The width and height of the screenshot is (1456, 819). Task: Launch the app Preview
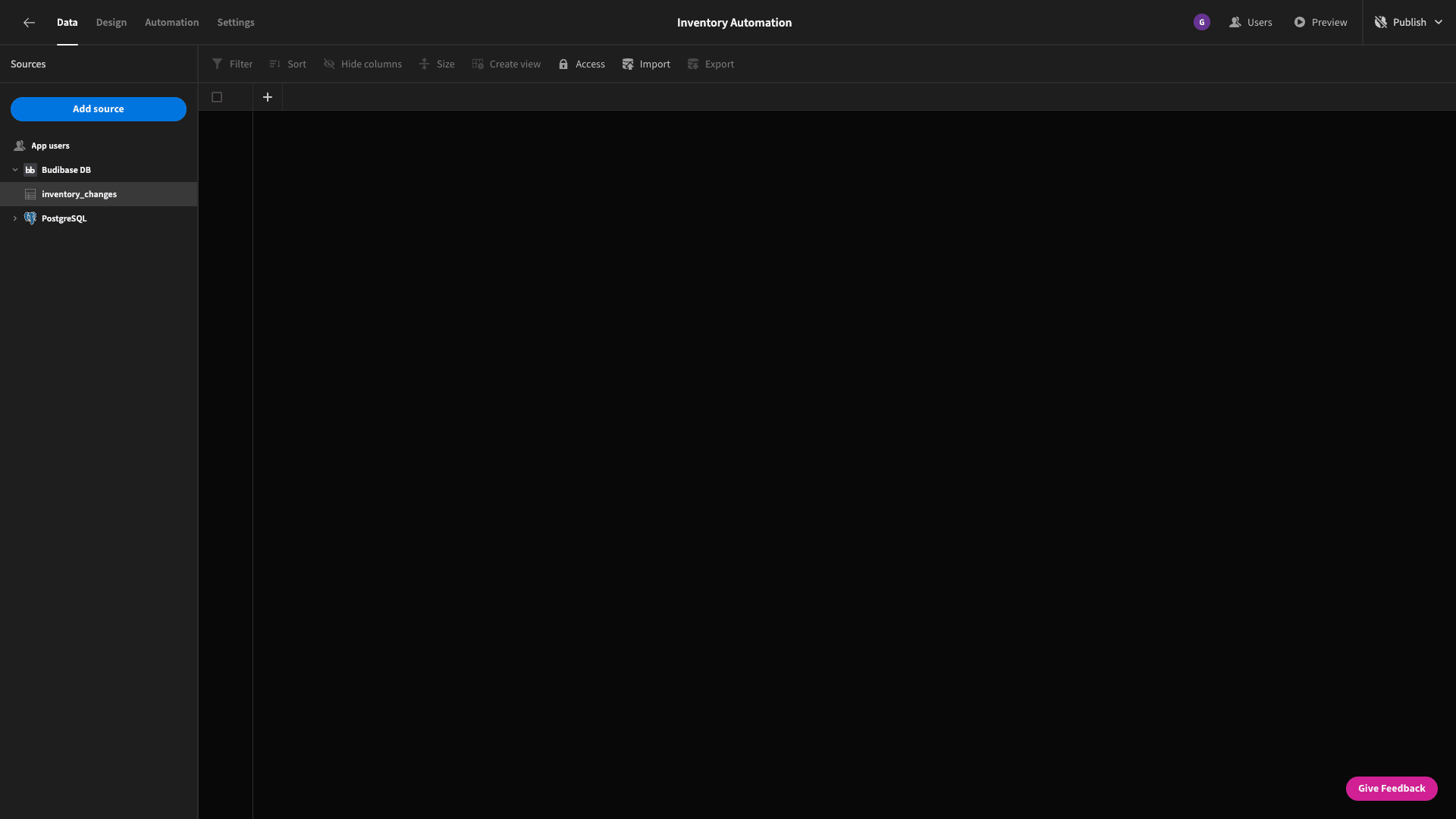point(1320,23)
